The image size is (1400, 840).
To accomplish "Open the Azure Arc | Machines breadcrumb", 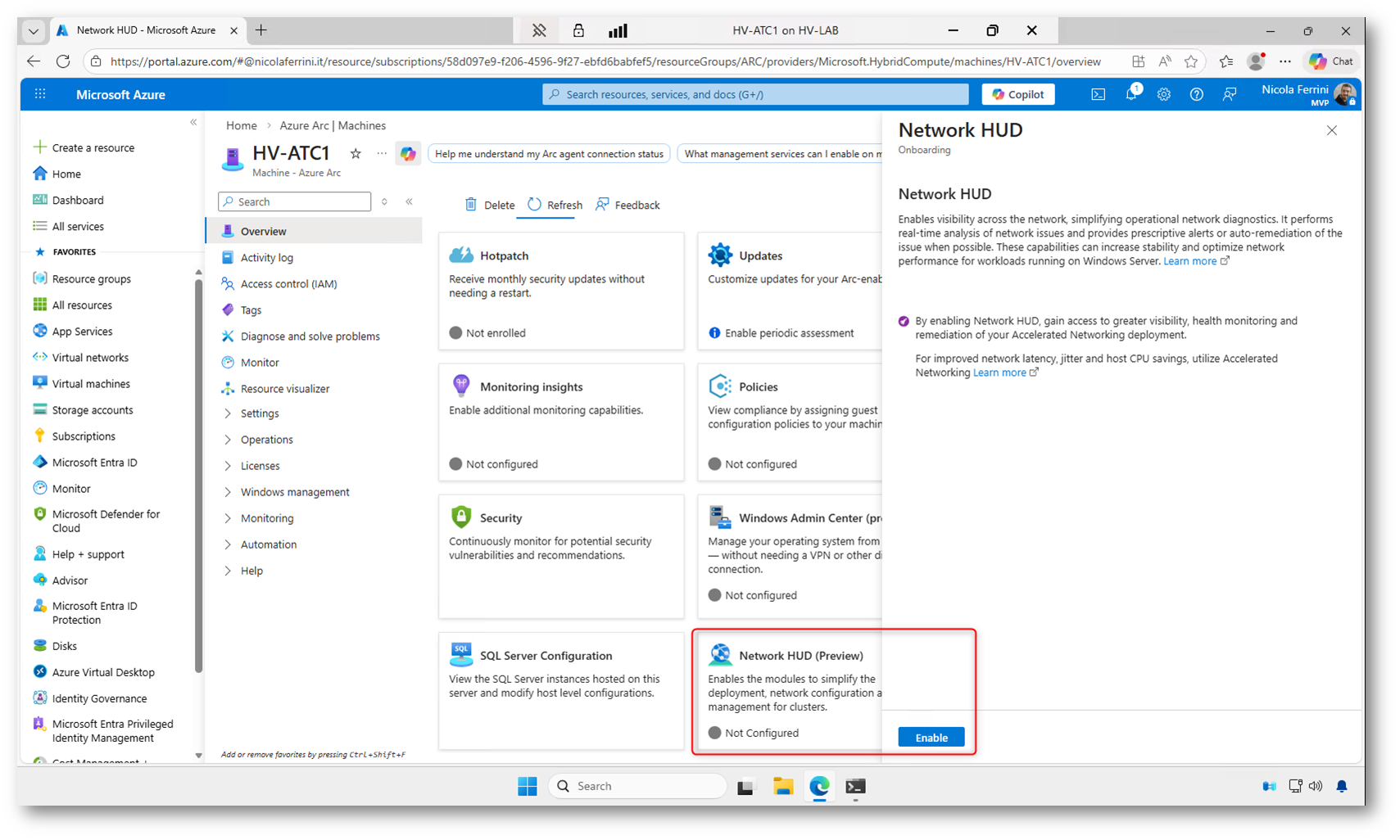I will pyautogui.click(x=333, y=125).
